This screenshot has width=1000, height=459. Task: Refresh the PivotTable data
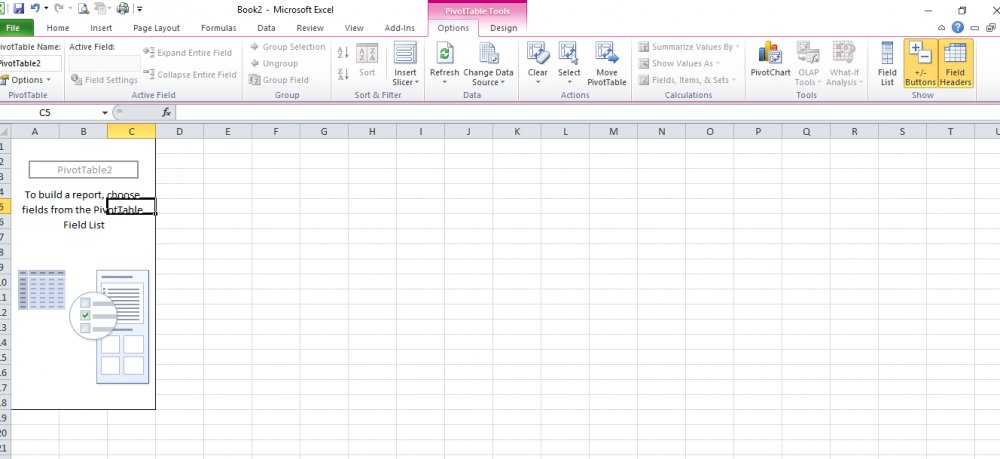point(445,64)
